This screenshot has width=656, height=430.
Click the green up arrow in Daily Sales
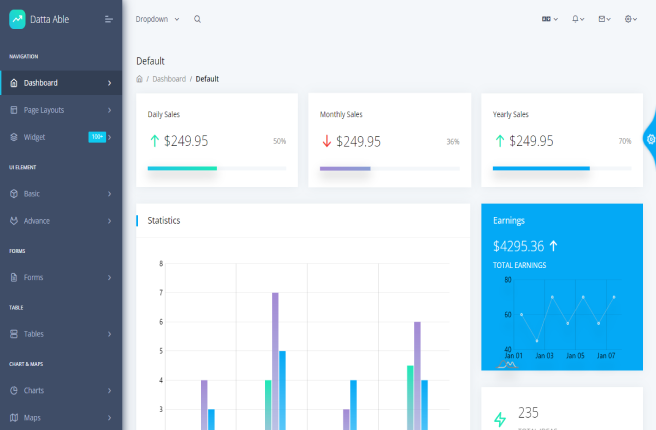tap(154, 141)
